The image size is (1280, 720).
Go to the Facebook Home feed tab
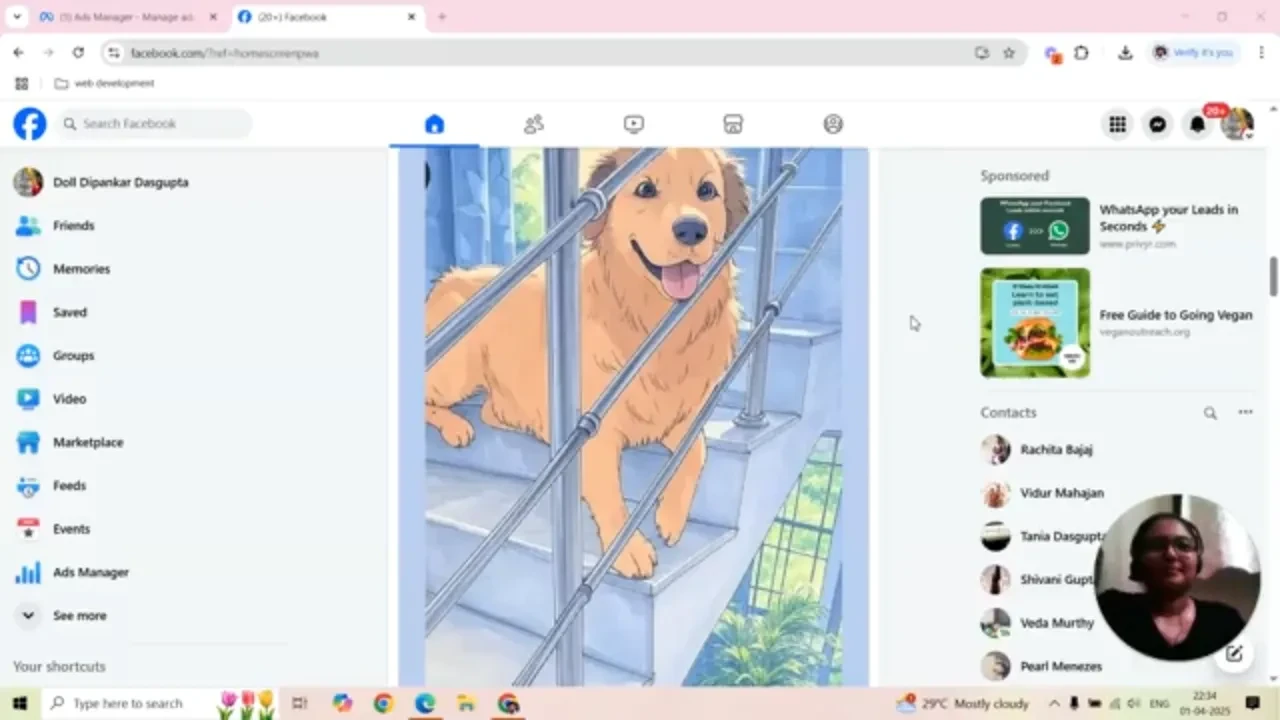click(434, 124)
